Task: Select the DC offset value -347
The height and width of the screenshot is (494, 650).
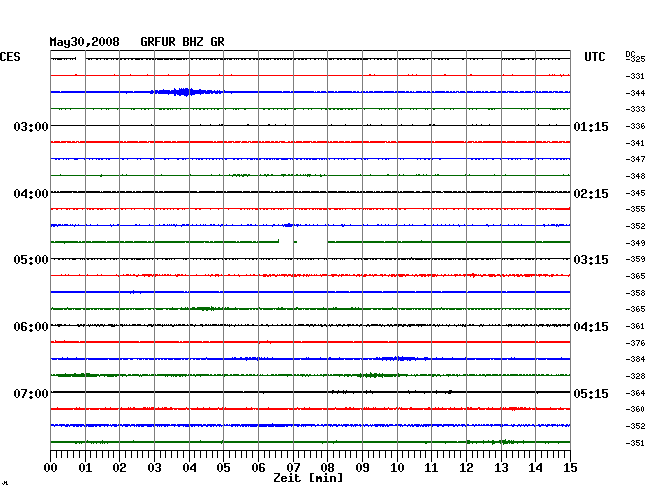Action: click(x=635, y=159)
